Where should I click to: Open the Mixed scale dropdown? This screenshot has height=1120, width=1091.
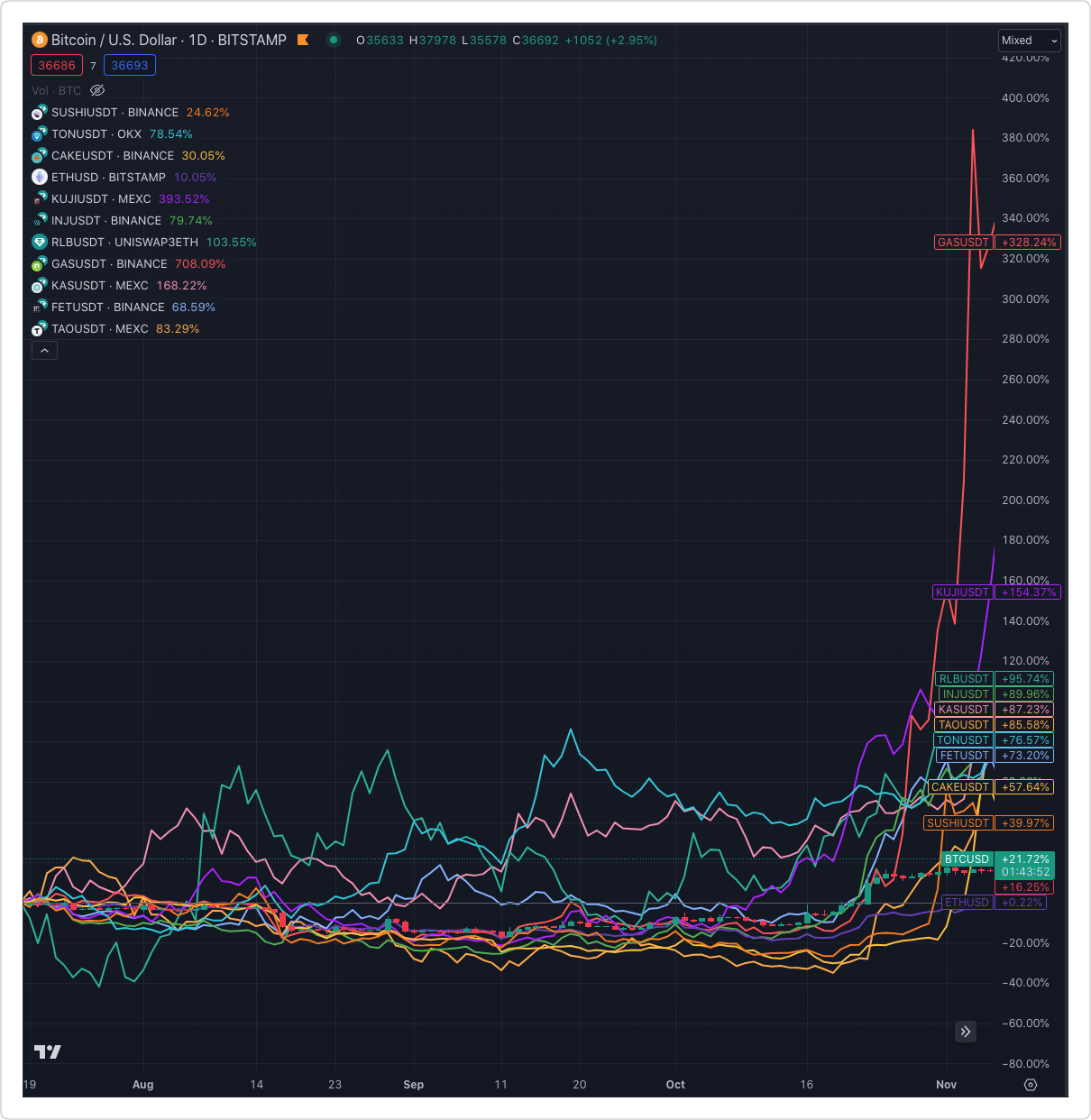[x=1030, y=41]
